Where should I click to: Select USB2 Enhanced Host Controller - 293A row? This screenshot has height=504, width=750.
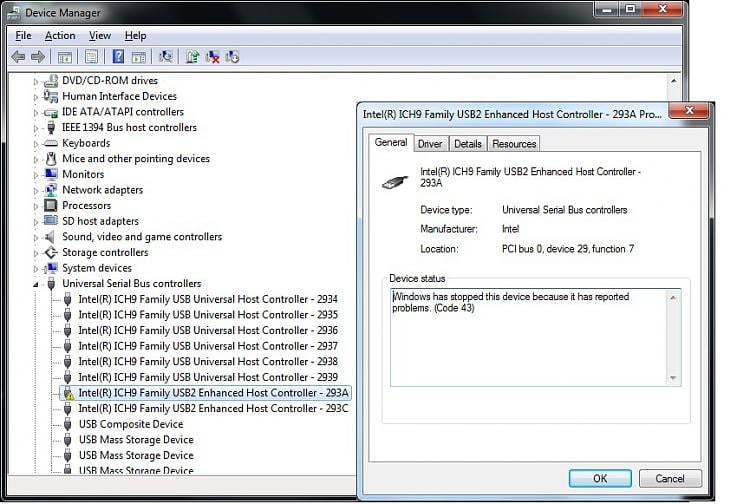click(206, 393)
